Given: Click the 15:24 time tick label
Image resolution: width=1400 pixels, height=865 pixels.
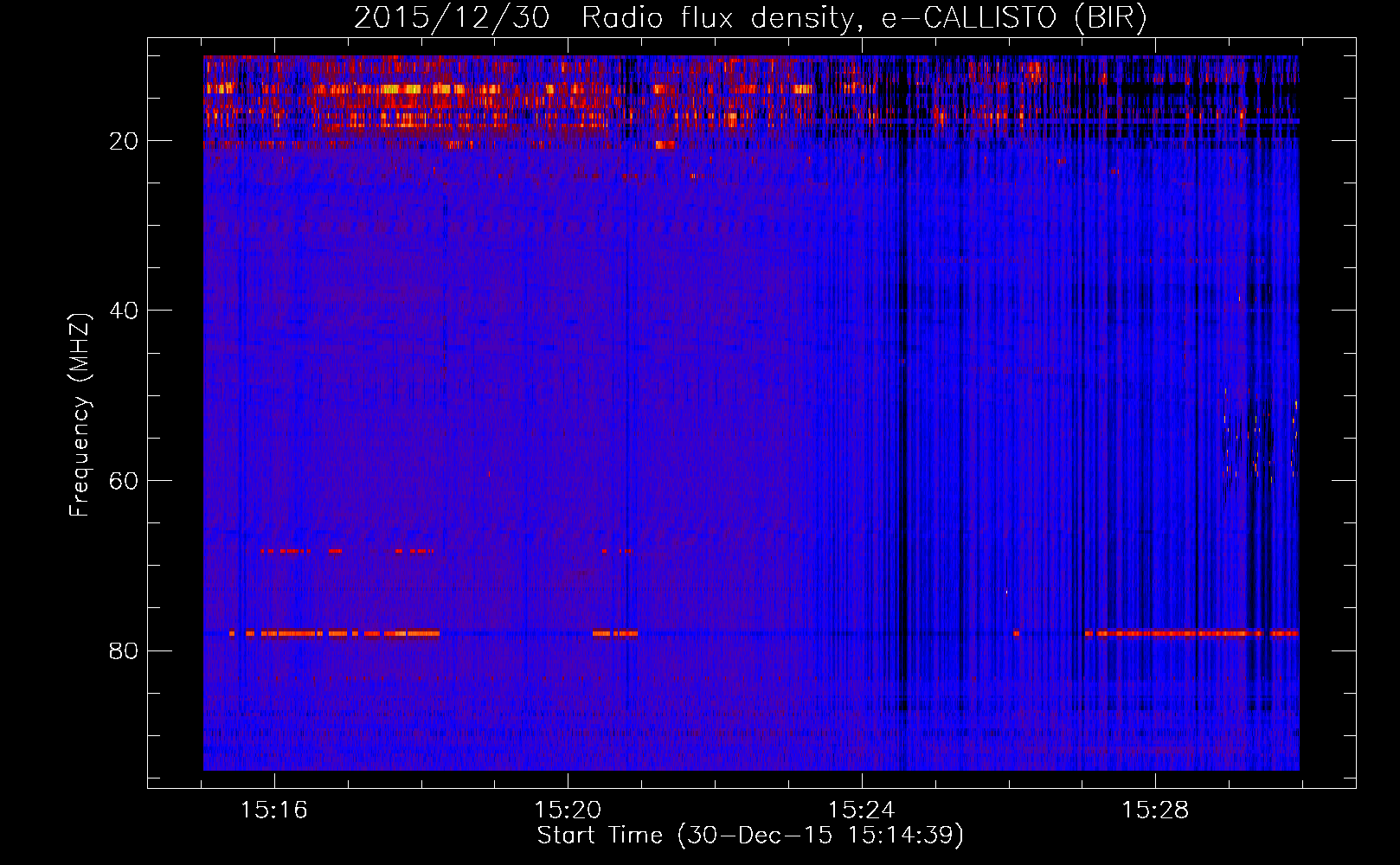Looking at the screenshot, I should 862,811.
